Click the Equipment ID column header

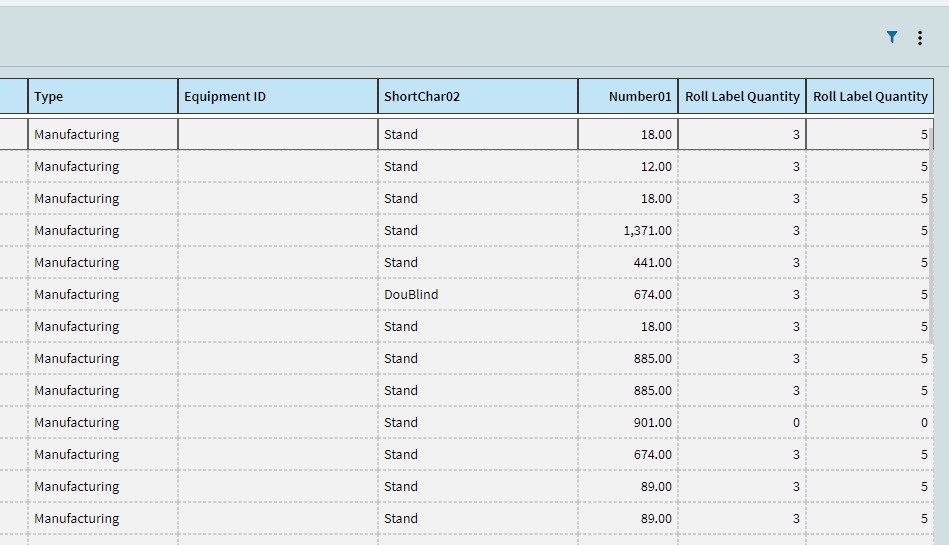click(x=278, y=96)
